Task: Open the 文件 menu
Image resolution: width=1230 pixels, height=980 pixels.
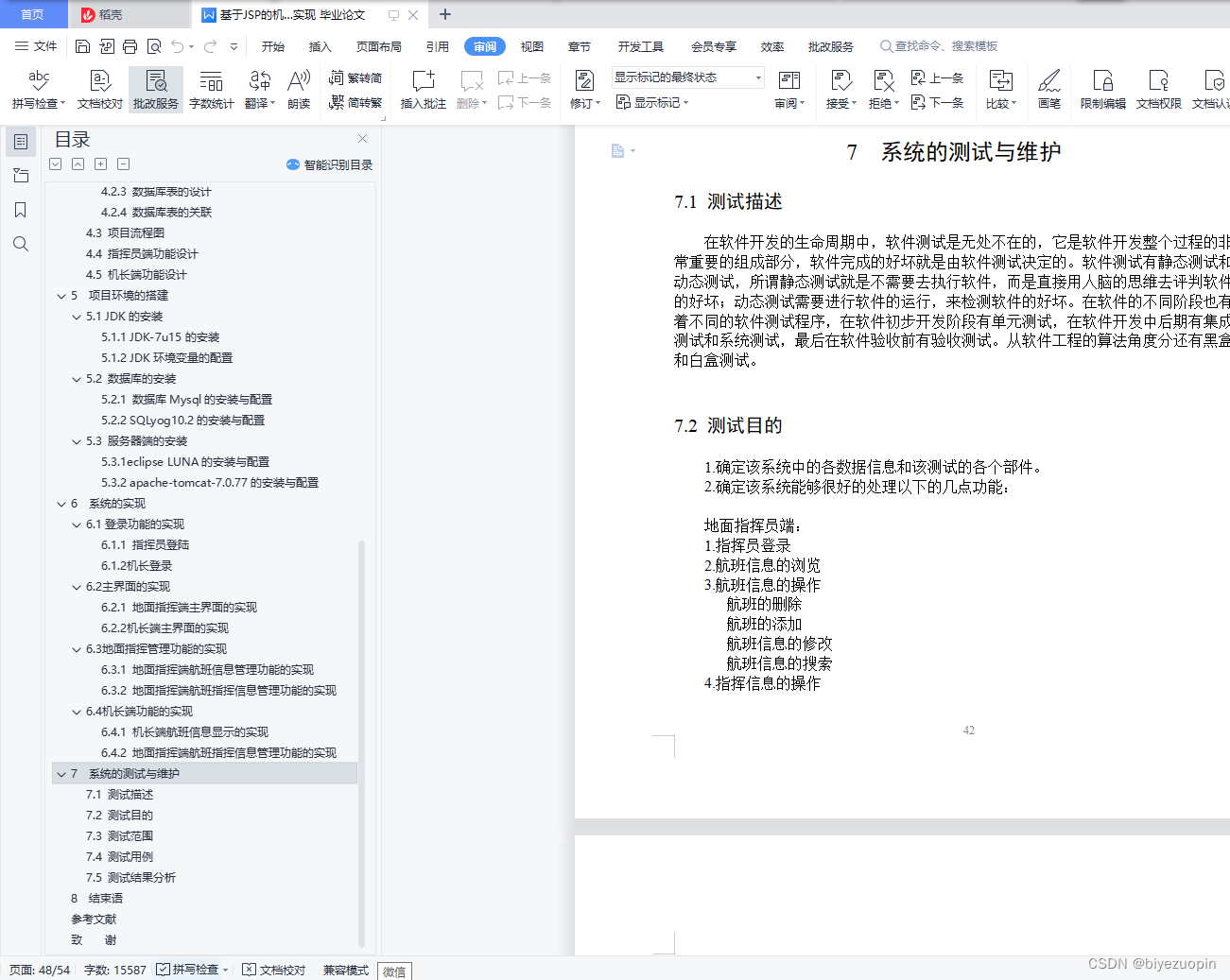Action: pos(36,46)
